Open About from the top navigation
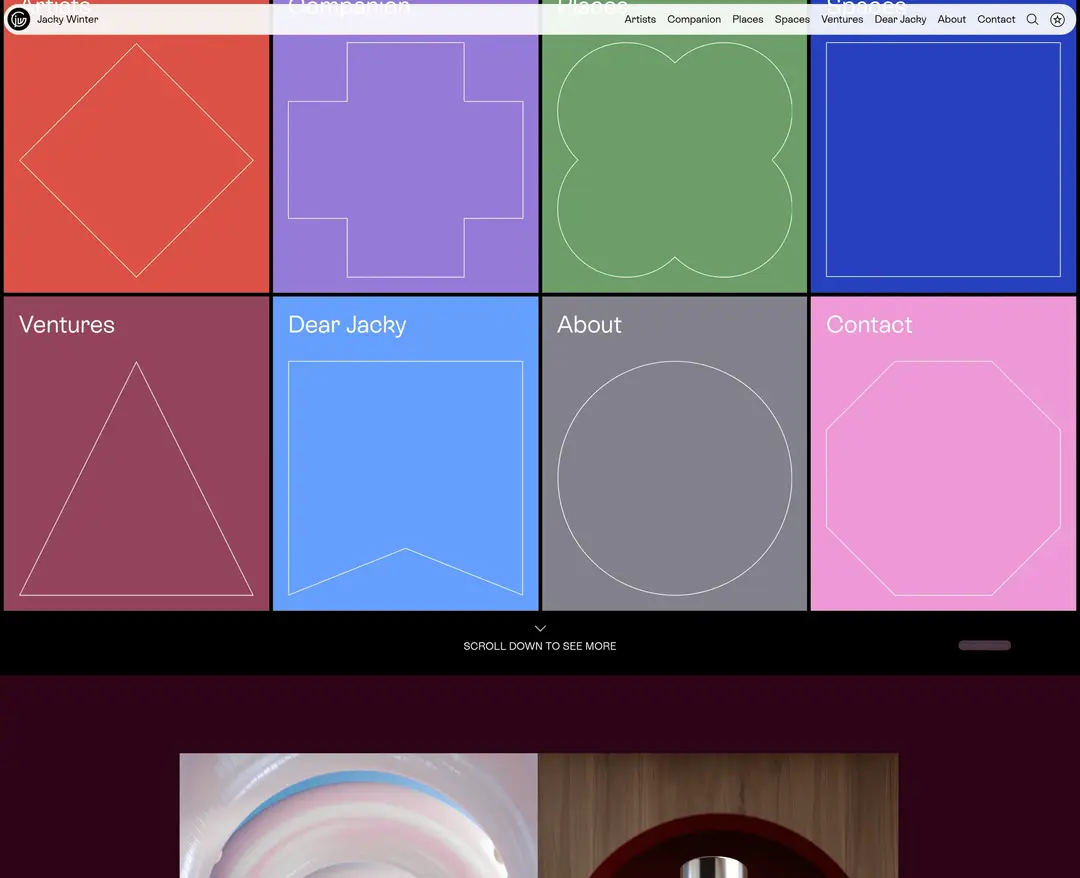The width and height of the screenshot is (1080, 878). 951,19
